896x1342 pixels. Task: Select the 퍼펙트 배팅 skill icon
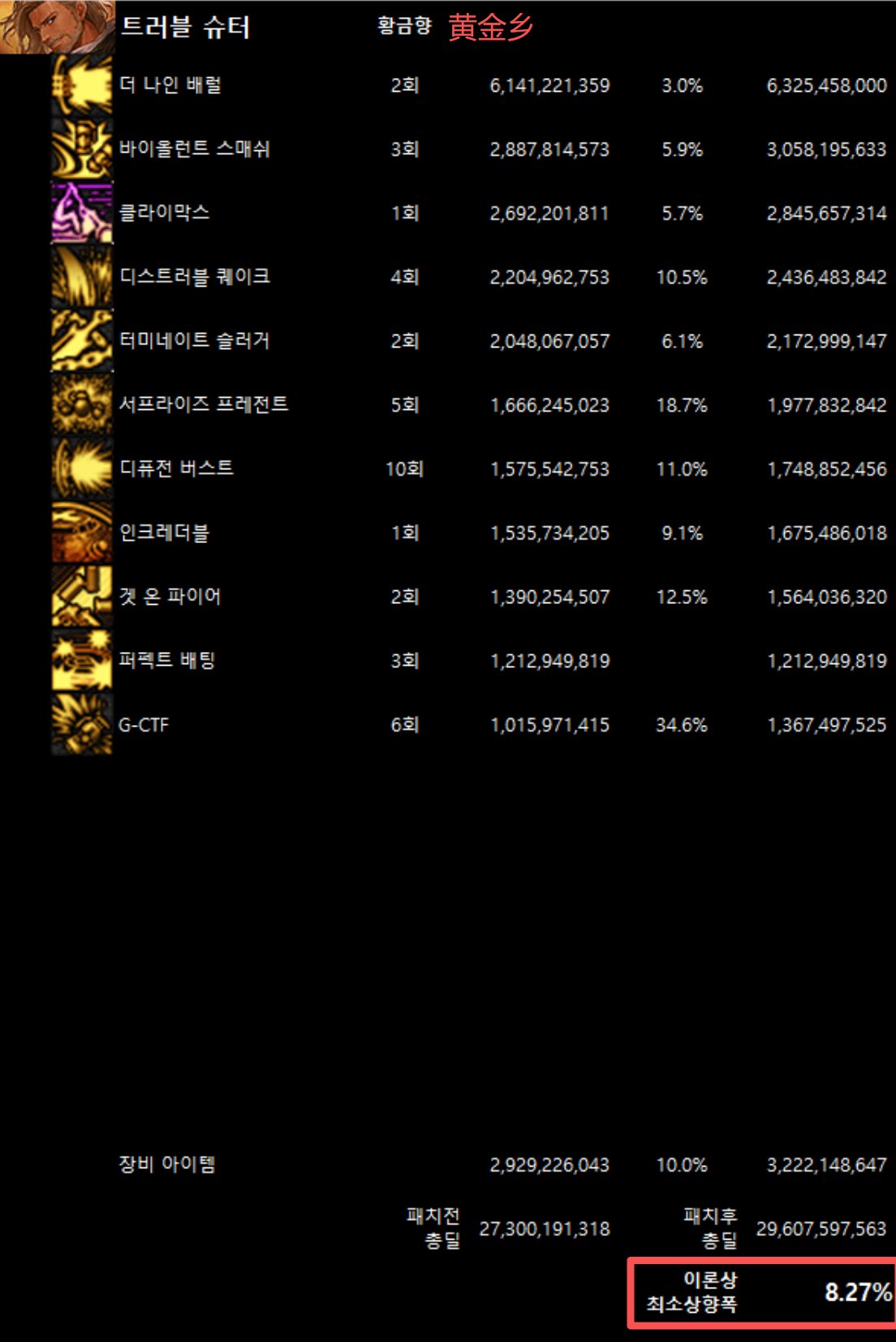pos(82,661)
